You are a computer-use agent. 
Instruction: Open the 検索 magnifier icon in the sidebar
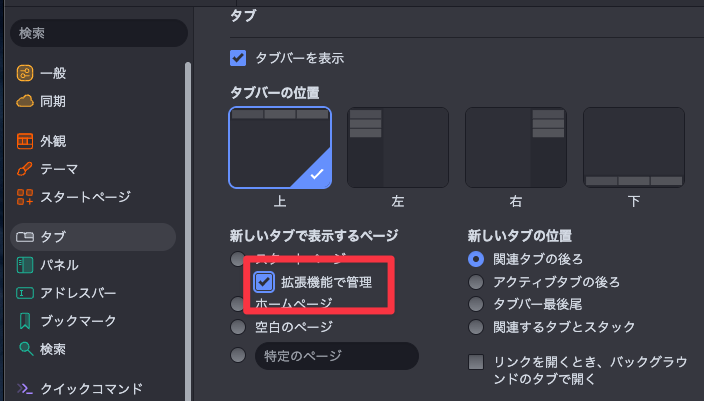point(26,349)
